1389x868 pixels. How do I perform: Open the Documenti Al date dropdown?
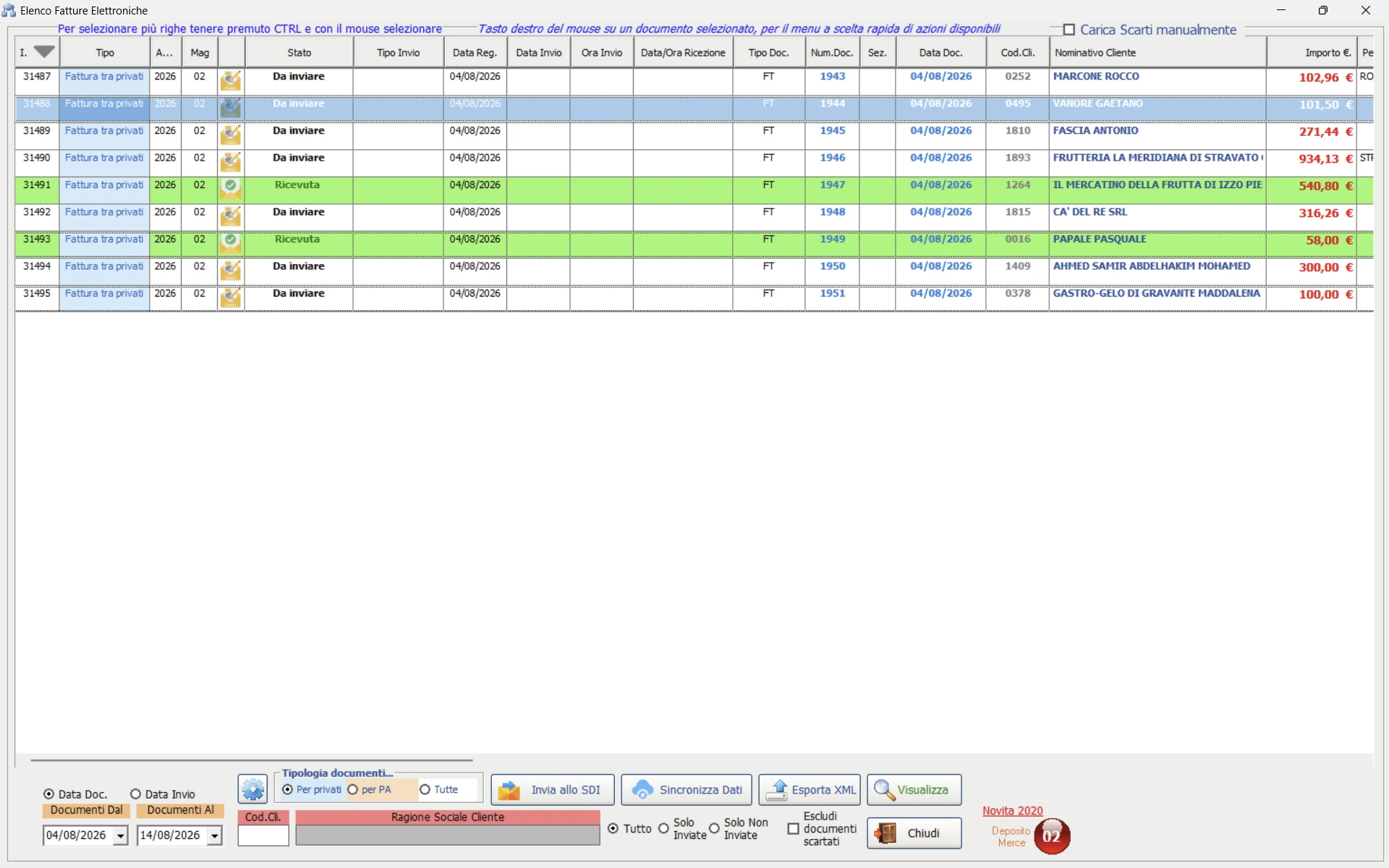tap(214, 835)
